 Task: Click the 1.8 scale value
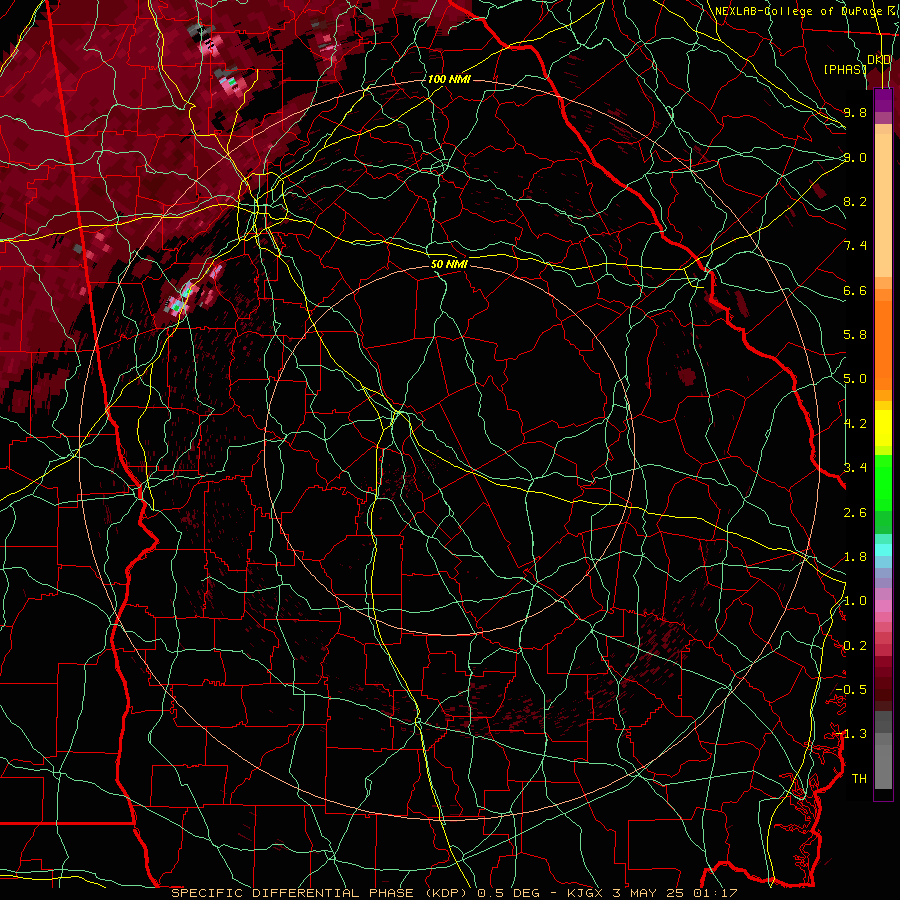(x=855, y=557)
